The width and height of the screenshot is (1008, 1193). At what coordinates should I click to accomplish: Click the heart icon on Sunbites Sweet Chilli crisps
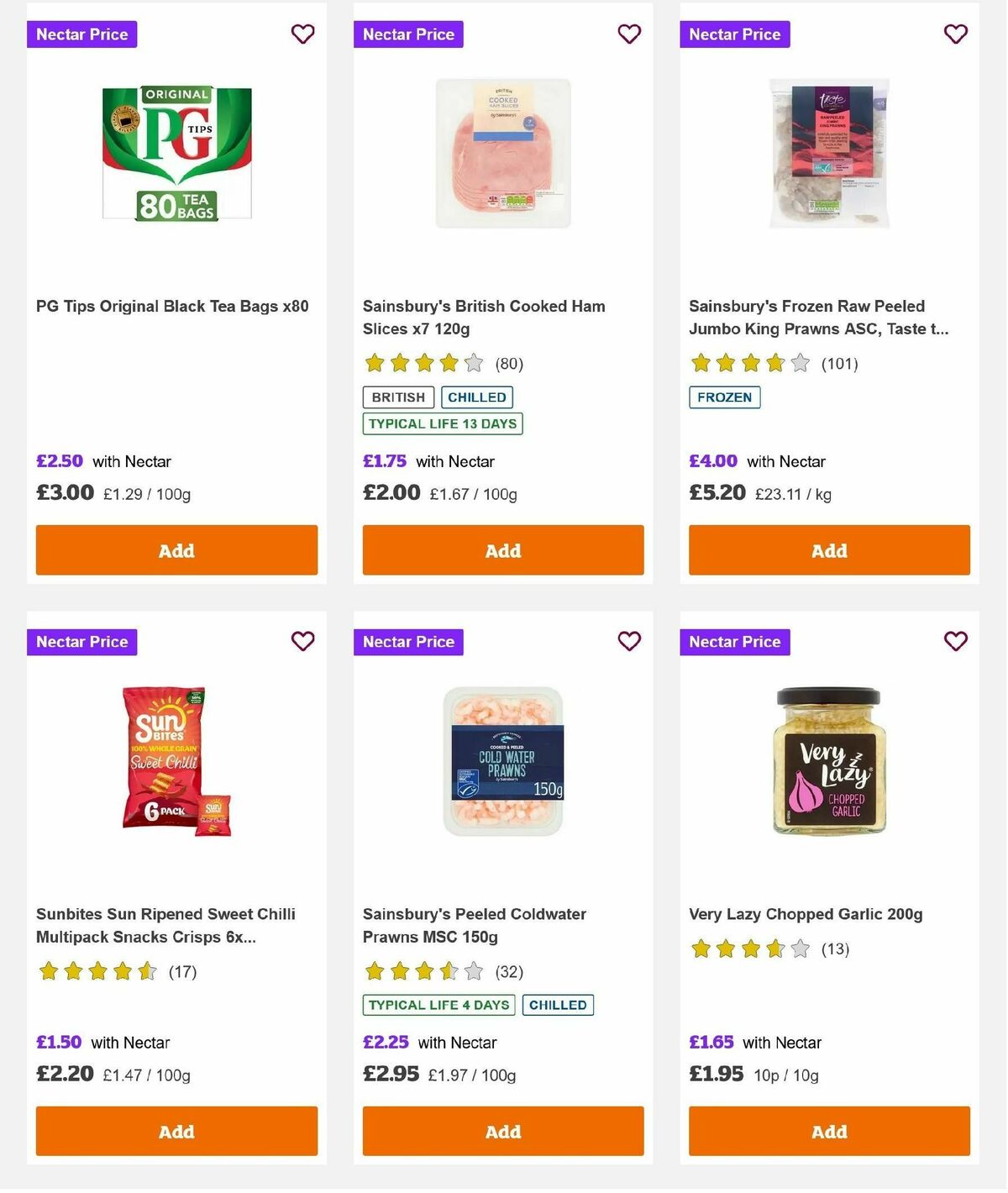(302, 641)
